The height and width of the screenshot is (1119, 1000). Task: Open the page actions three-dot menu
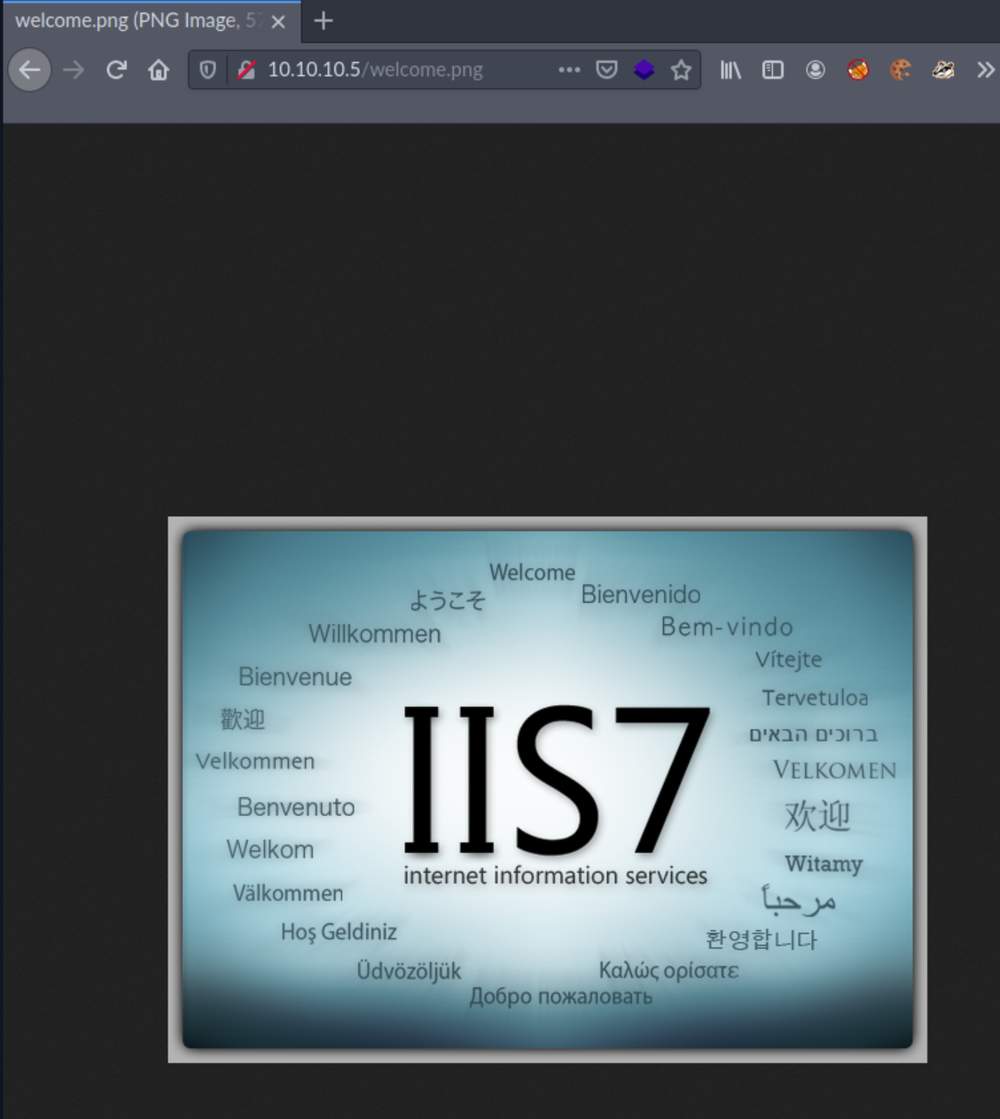[x=569, y=70]
